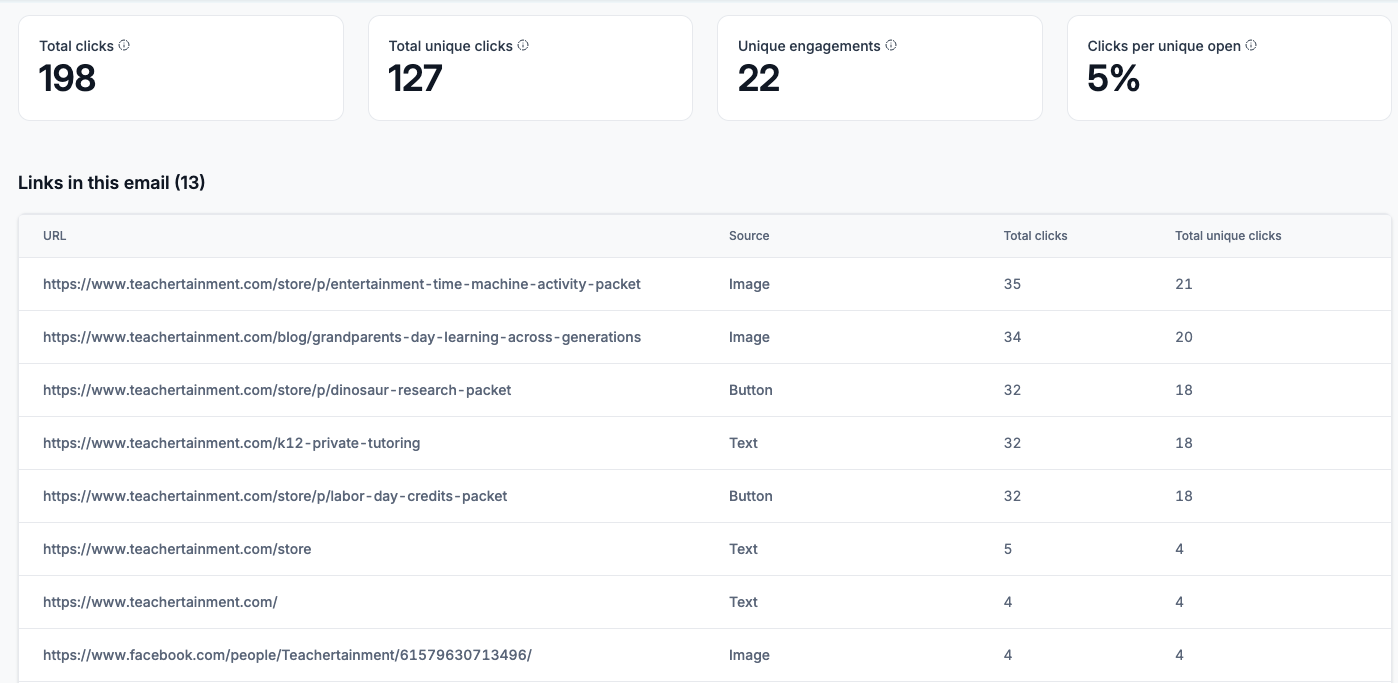Select the URL column header
Image resolution: width=1398 pixels, height=683 pixels.
click(55, 236)
